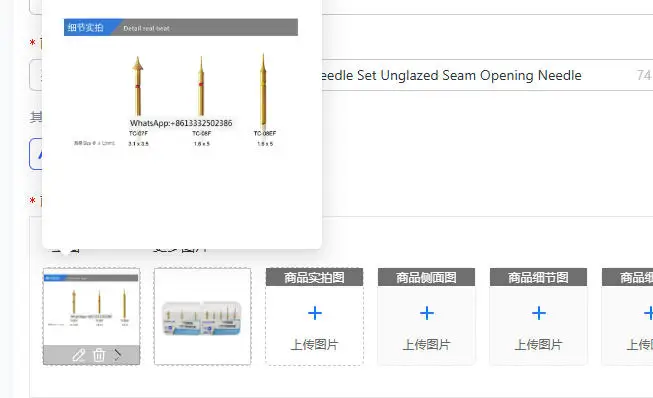The height and width of the screenshot is (398, 653).
Task: Click the plus icon under 商品侧面图
Action: pos(427,313)
